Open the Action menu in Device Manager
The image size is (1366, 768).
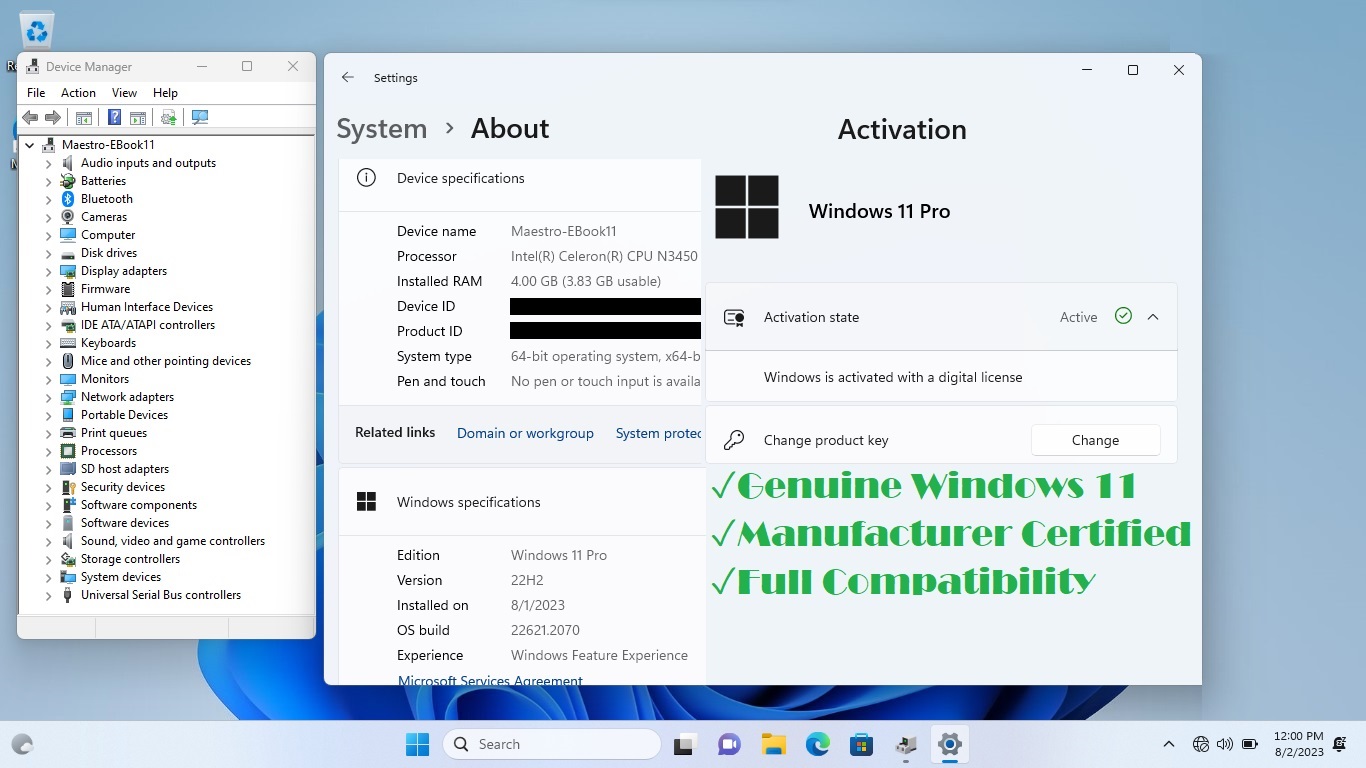[78, 93]
